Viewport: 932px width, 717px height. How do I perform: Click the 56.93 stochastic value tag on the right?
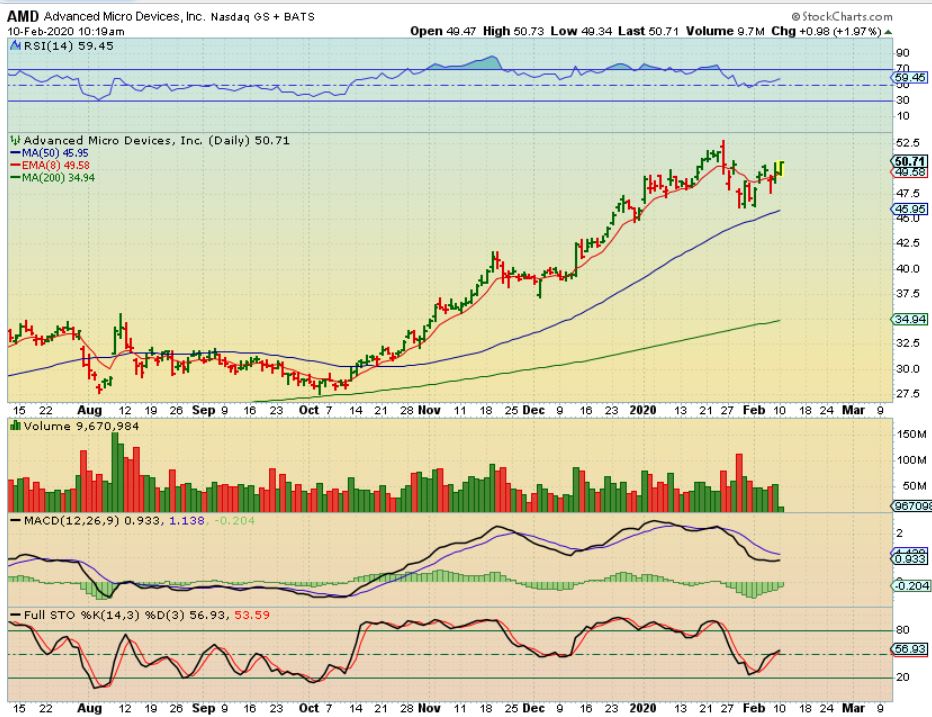click(x=909, y=649)
